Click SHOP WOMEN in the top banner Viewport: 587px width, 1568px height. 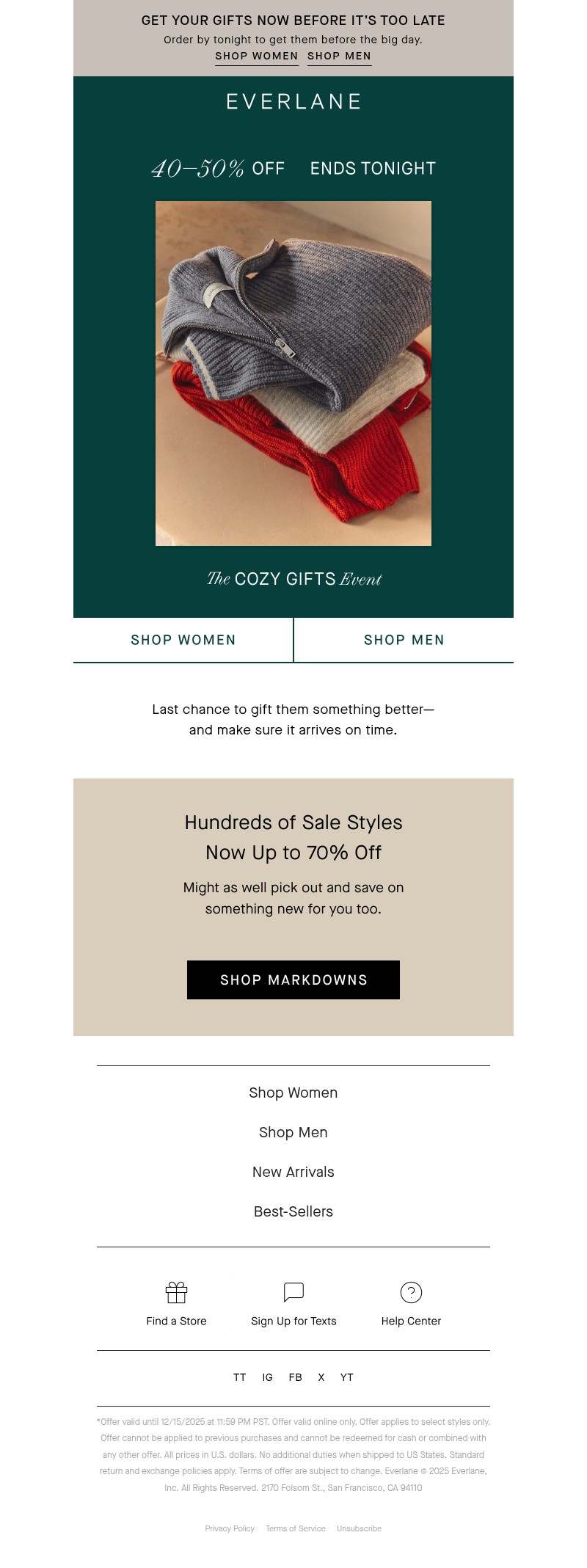pyautogui.click(x=256, y=56)
